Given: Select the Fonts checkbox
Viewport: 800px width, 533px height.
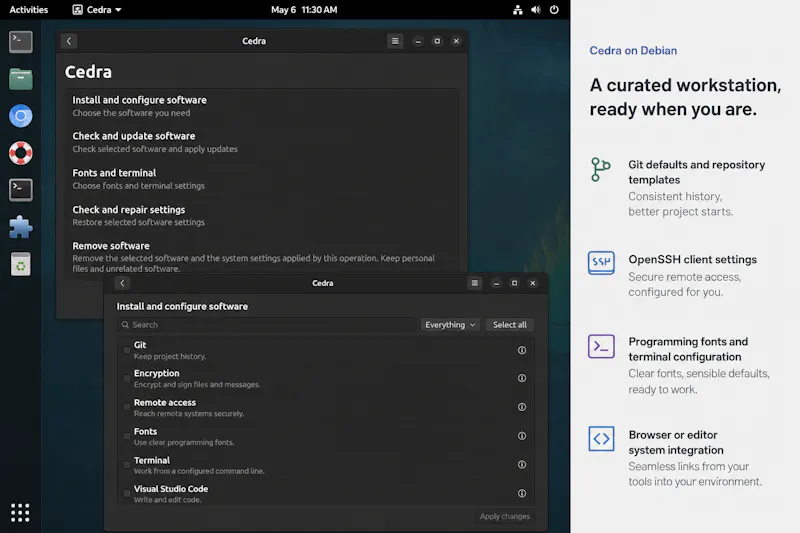Looking at the screenshot, I should pyautogui.click(x=127, y=436).
